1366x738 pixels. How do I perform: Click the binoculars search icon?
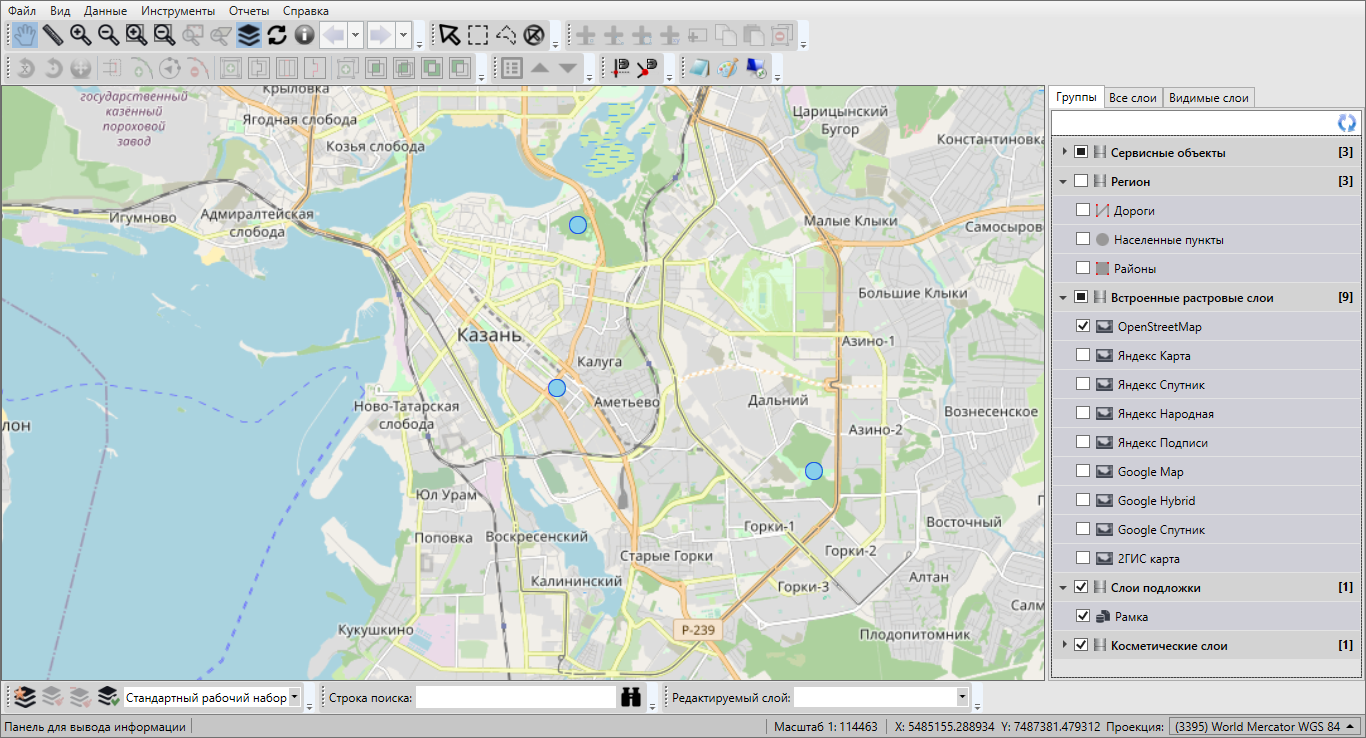(x=631, y=698)
